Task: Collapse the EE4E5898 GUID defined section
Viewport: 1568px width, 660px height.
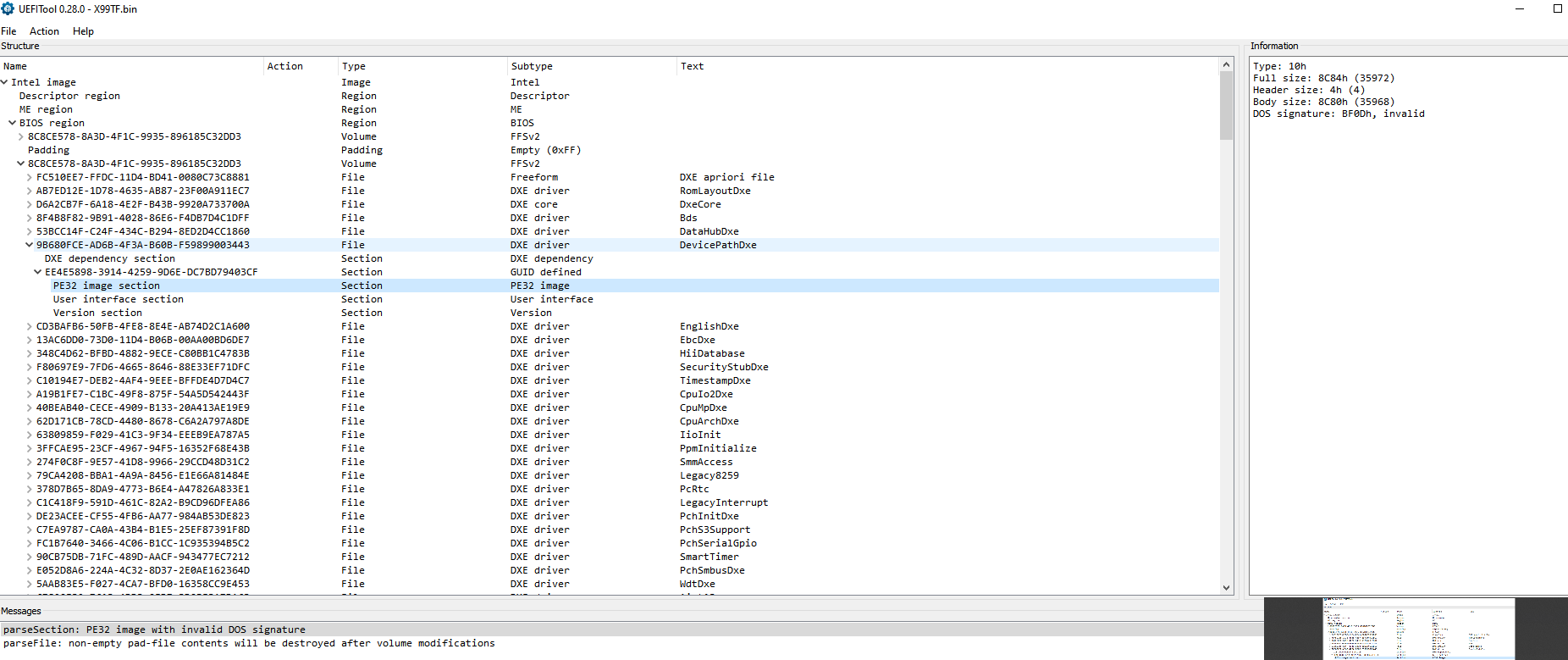Action: point(38,272)
